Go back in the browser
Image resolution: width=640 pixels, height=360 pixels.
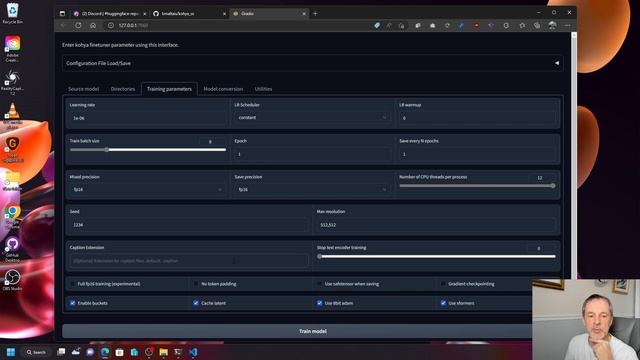(63, 25)
